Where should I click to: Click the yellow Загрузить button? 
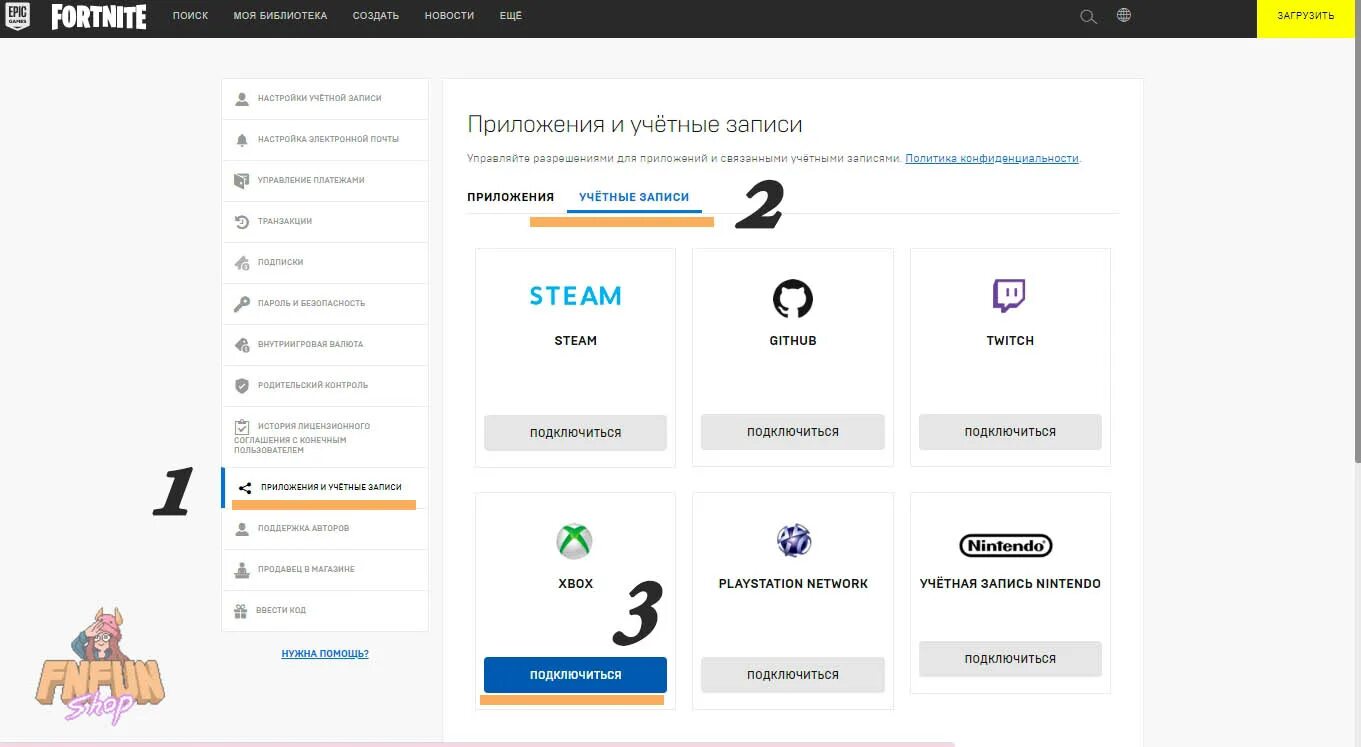1306,17
